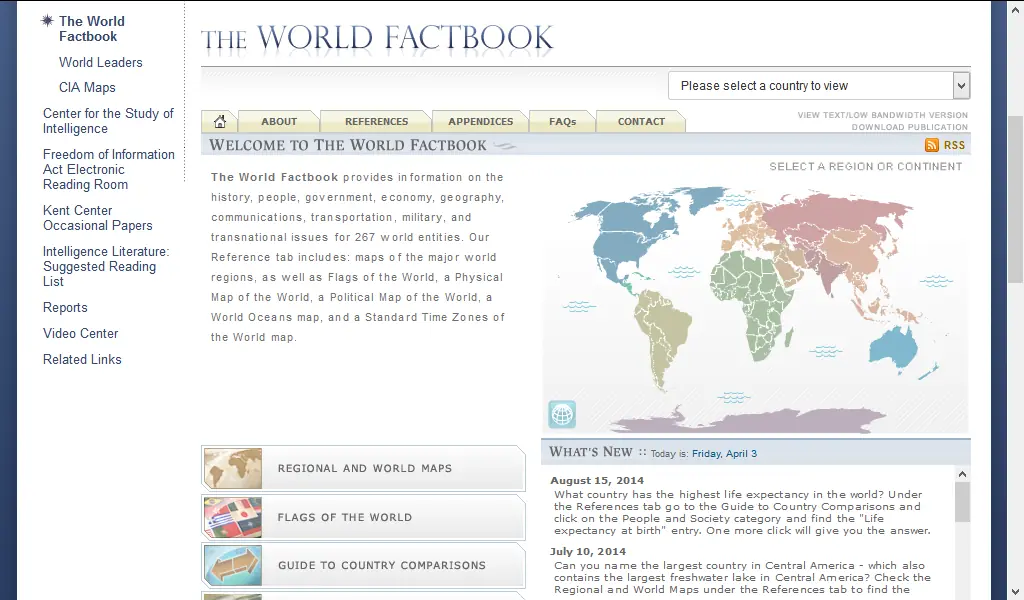Open the Video Center link
Viewport: 1024px width, 600px height.
[x=80, y=333]
